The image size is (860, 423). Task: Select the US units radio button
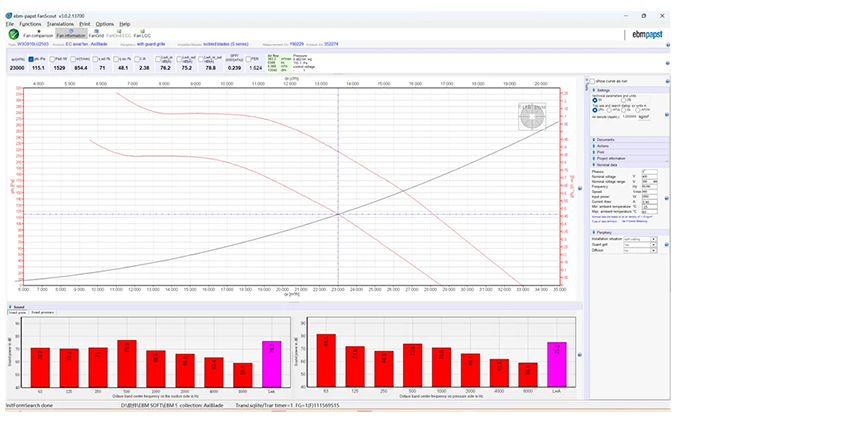(623, 100)
